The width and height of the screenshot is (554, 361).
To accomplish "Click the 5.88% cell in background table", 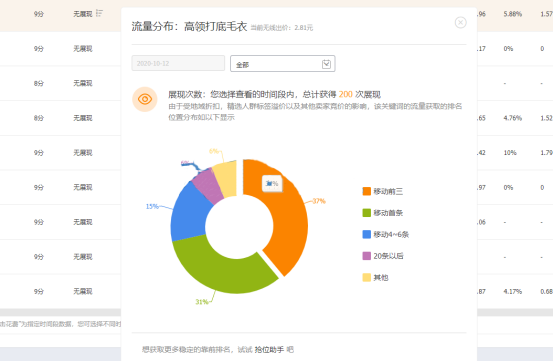I will [513, 14].
